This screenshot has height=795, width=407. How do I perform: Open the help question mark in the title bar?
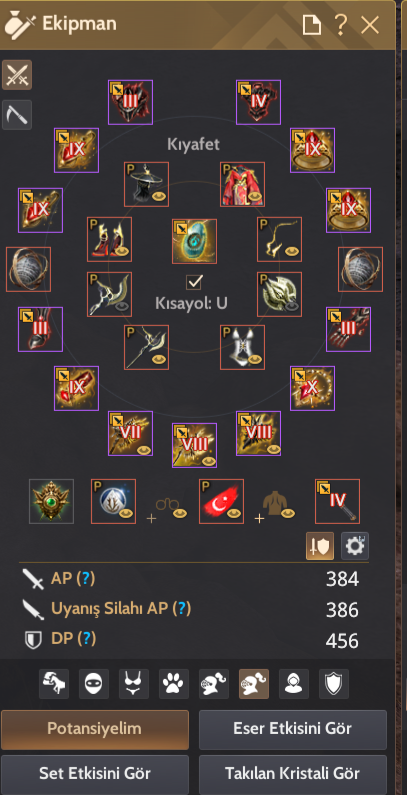point(340,24)
